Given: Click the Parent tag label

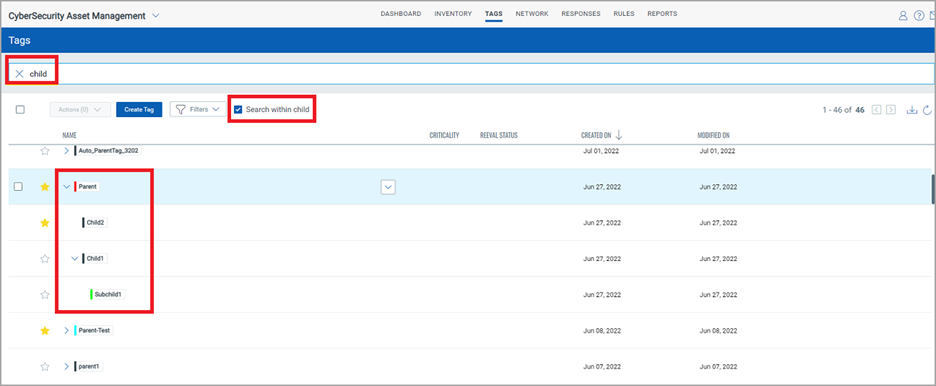Looking at the screenshot, I should 87,187.
